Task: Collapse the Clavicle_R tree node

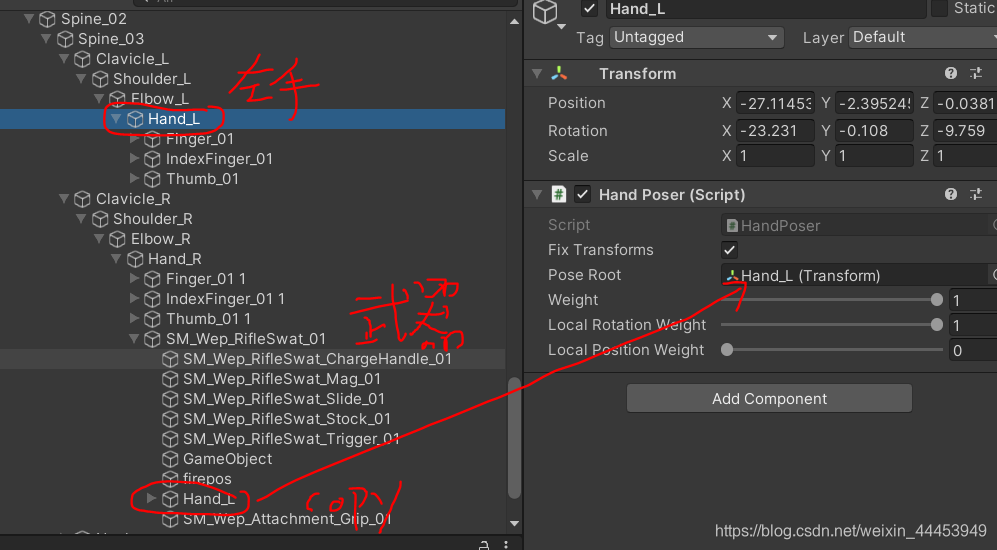Action: [64, 199]
